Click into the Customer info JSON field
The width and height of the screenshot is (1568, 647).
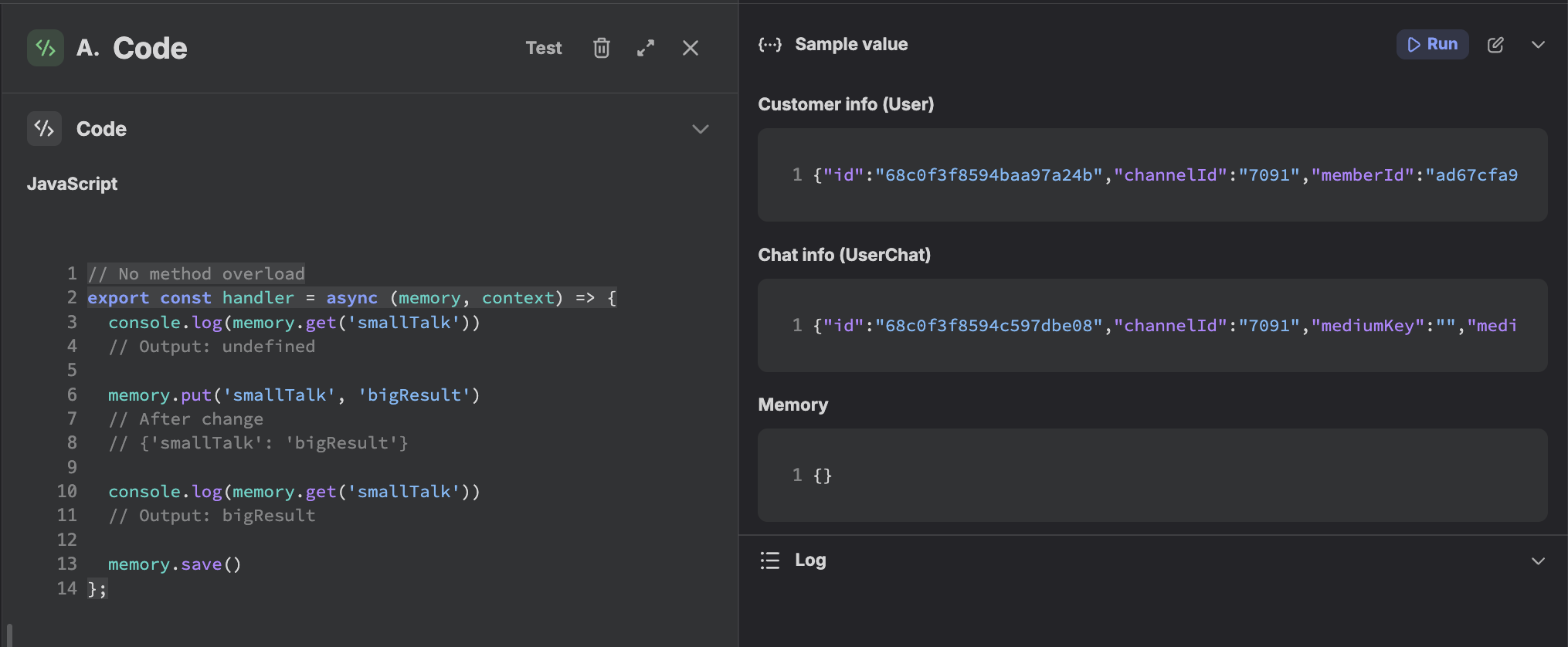pyautogui.click(x=1152, y=175)
